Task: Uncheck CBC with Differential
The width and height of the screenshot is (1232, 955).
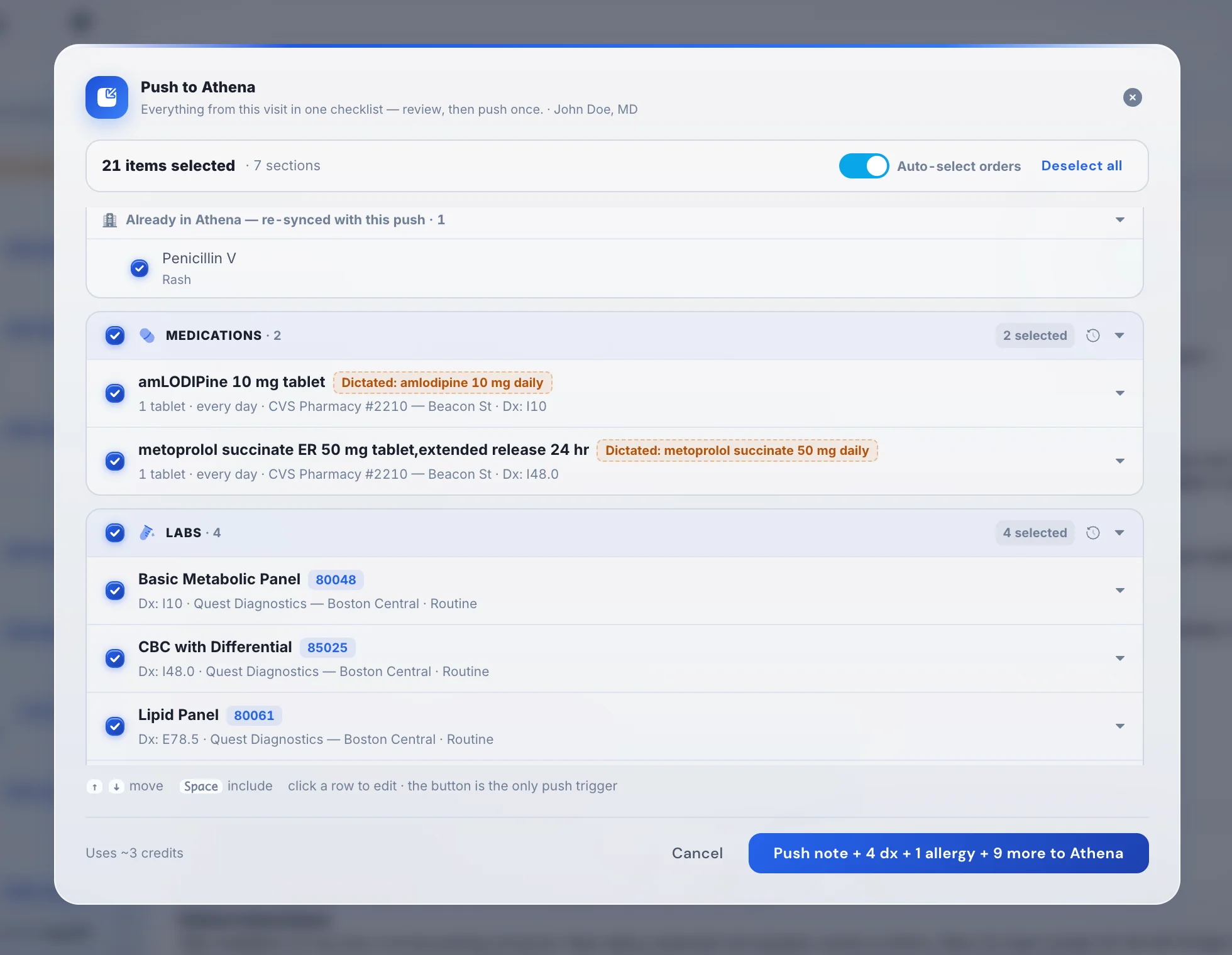Action: pyautogui.click(x=115, y=658)
